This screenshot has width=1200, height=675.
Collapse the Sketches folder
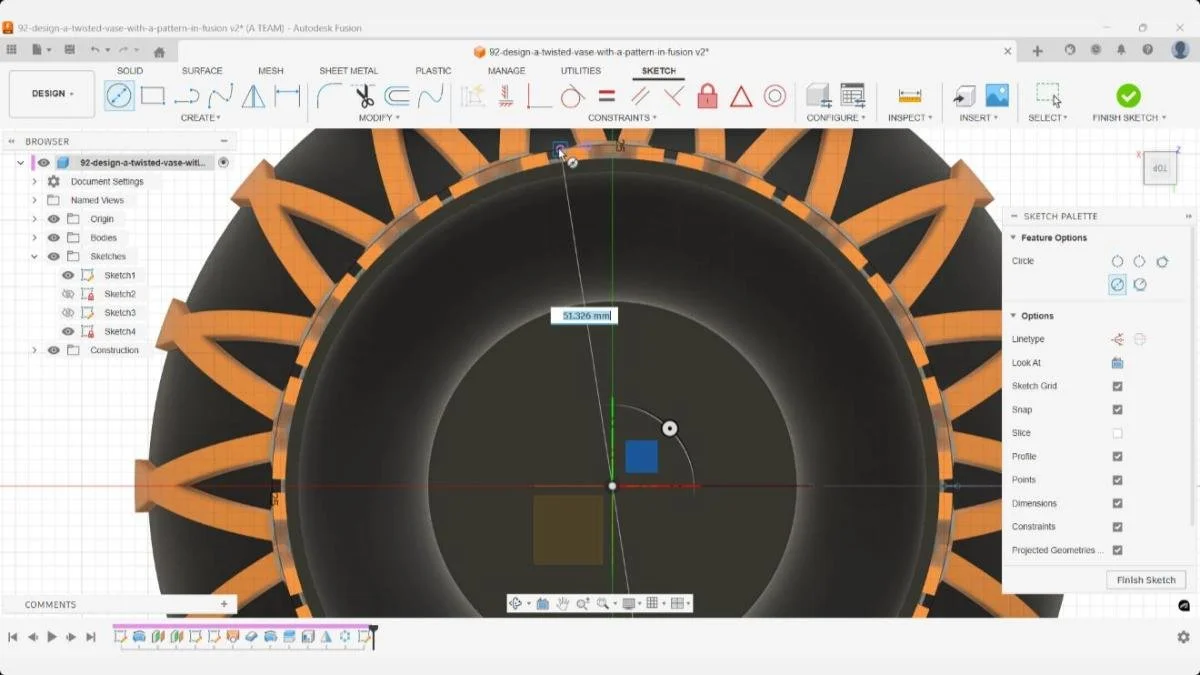pos(36,256)
